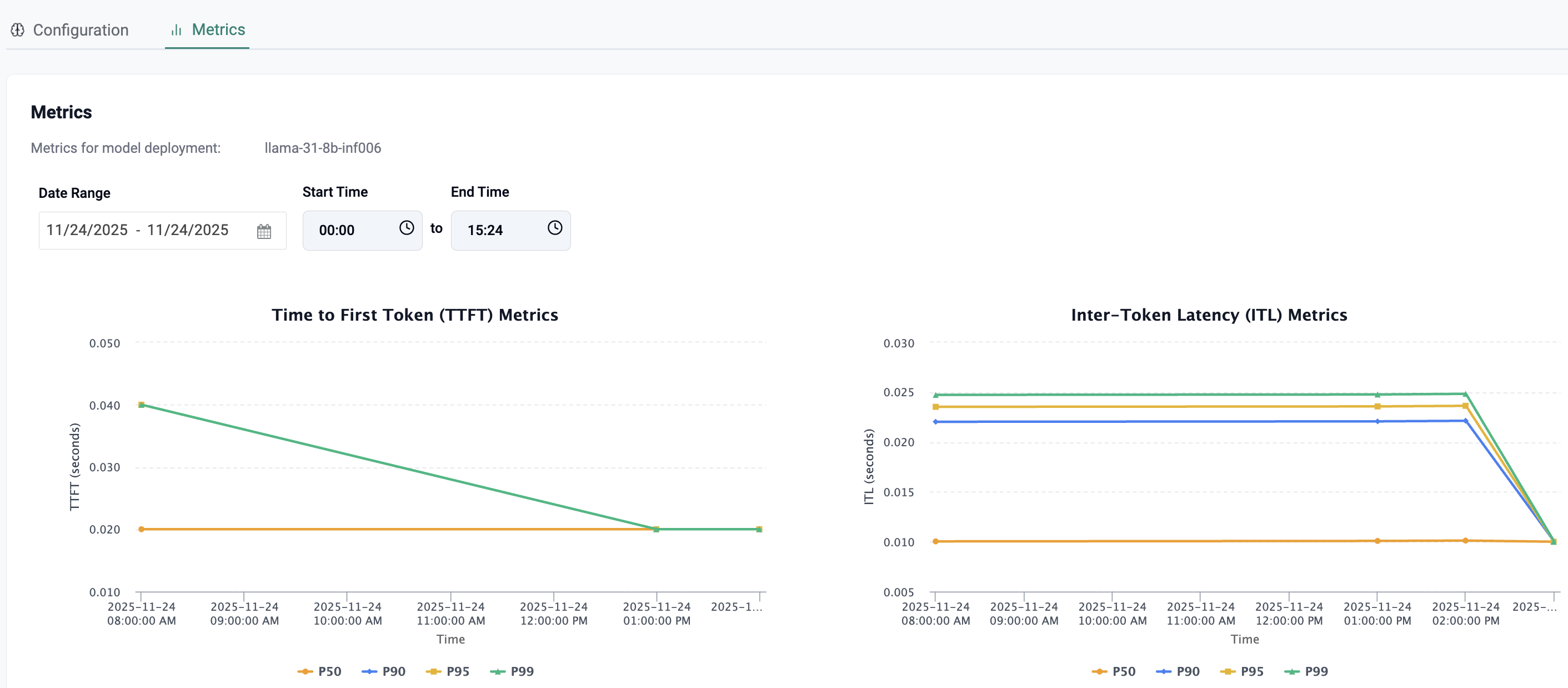Click the brain icon beside Configuration
This screenshot has height=688, width=1568.
pyautogui.click(x=18, y=30)
